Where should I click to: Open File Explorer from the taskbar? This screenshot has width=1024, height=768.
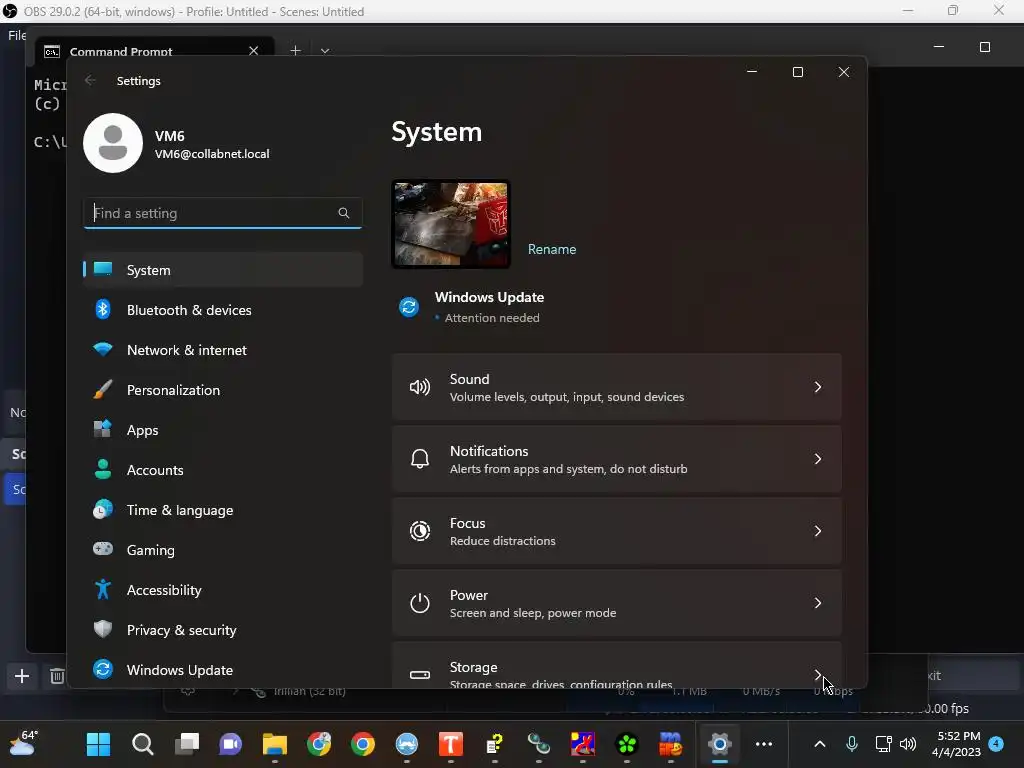(x=275, y=744)
